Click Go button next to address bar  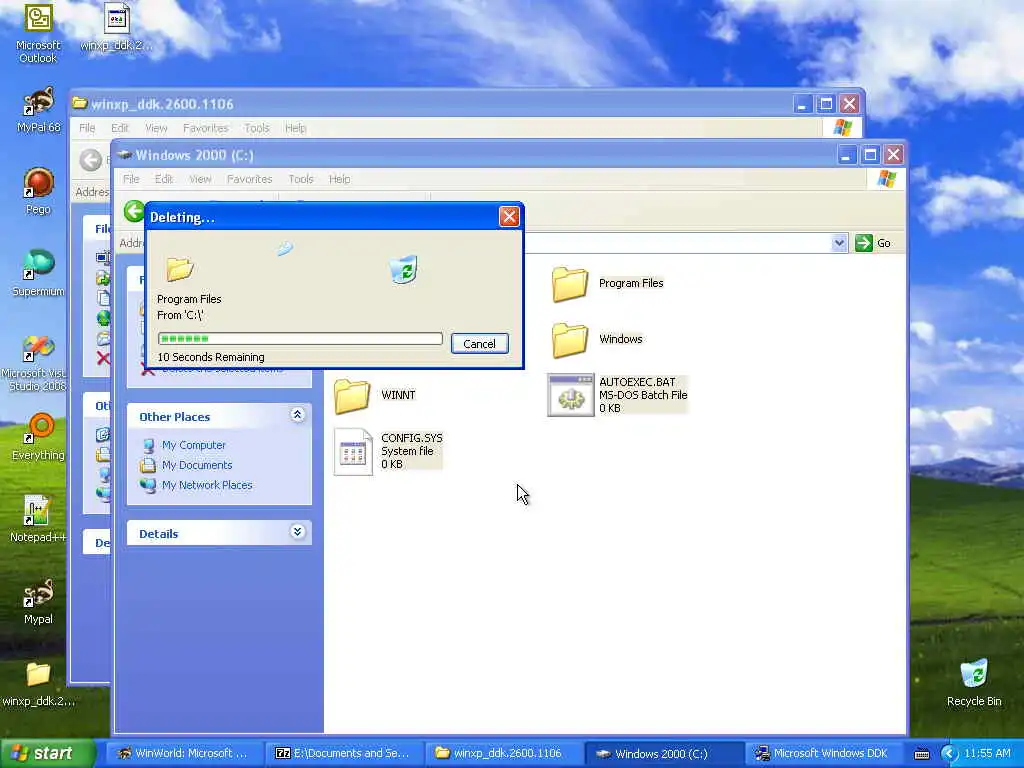(x=873, y=243)
